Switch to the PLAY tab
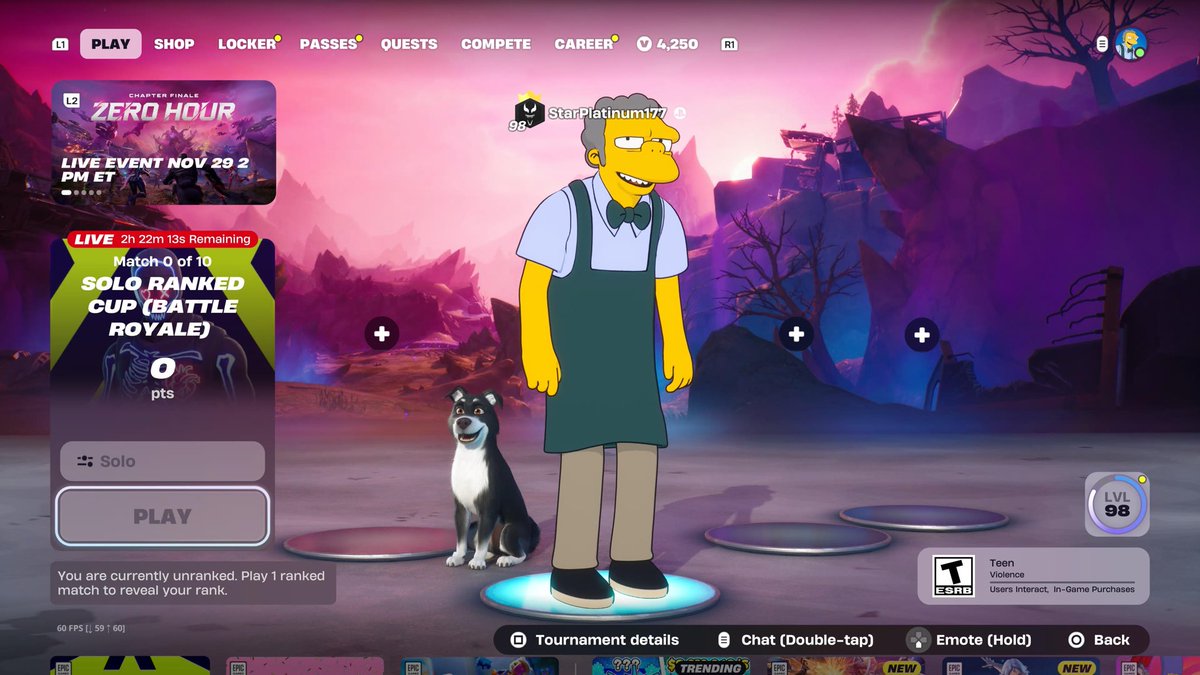This screenshot has width=1200, height=675. (x=111, y=44)
